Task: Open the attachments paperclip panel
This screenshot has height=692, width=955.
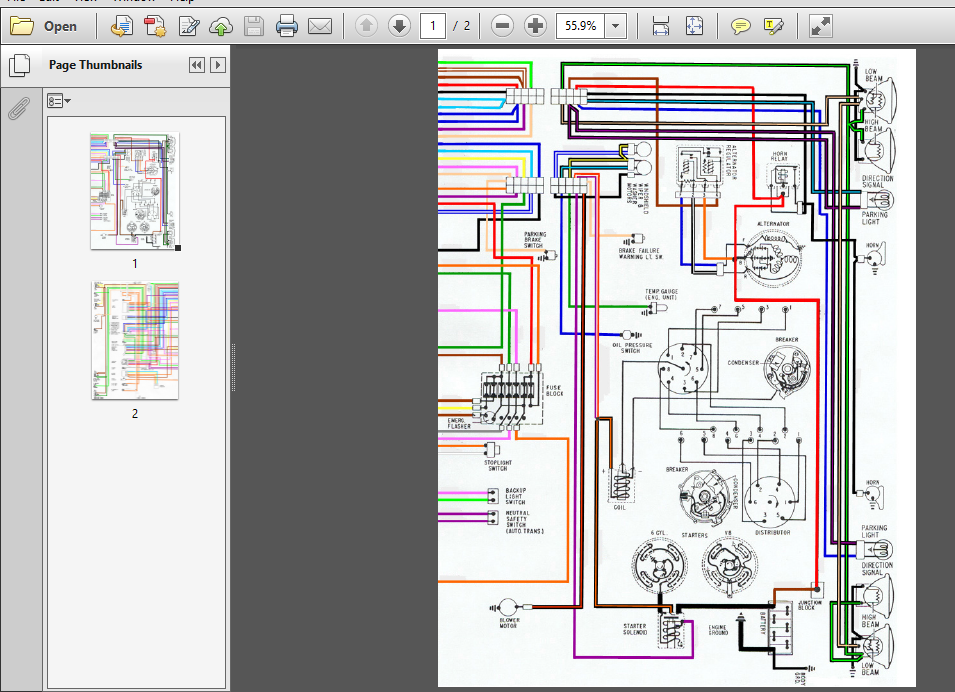Action: [19, 109]
